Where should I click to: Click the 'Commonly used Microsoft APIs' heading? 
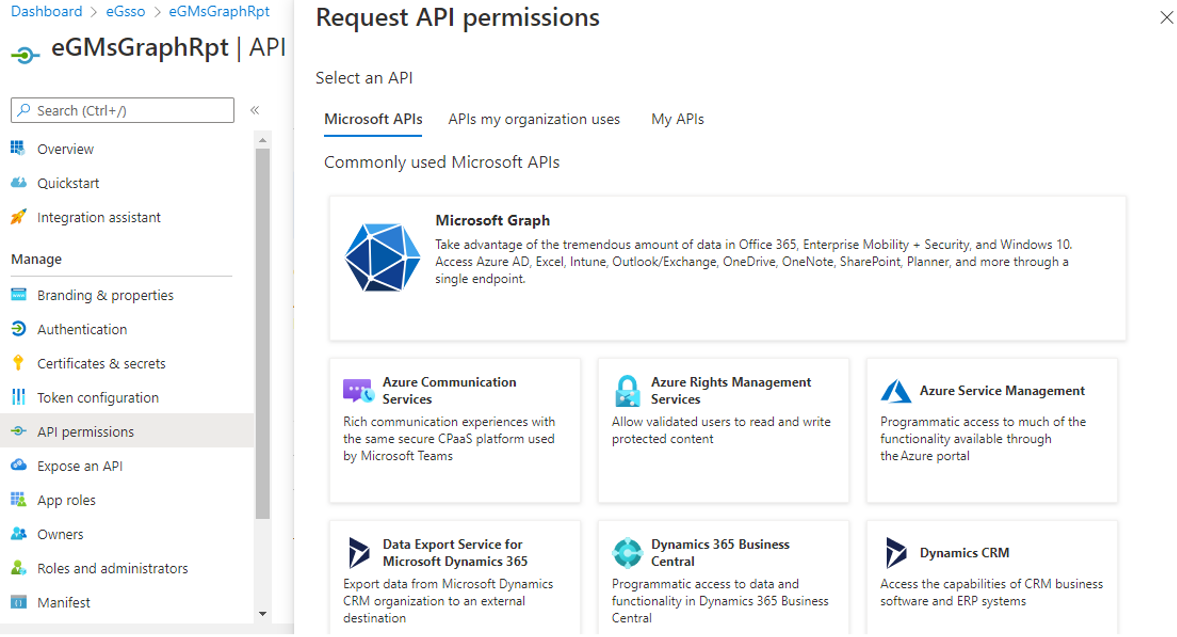click(x=441, y=162)
